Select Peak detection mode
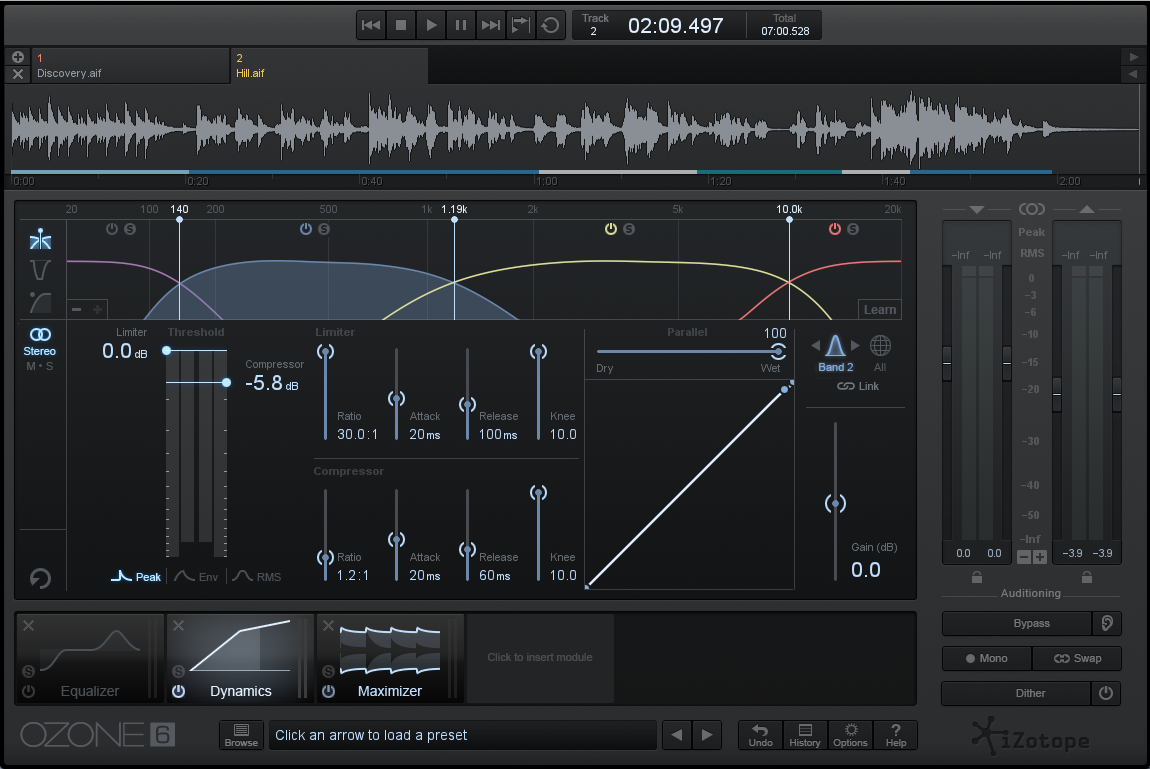This screenshot has height=769, width=1150. click(x=136, y=577)
